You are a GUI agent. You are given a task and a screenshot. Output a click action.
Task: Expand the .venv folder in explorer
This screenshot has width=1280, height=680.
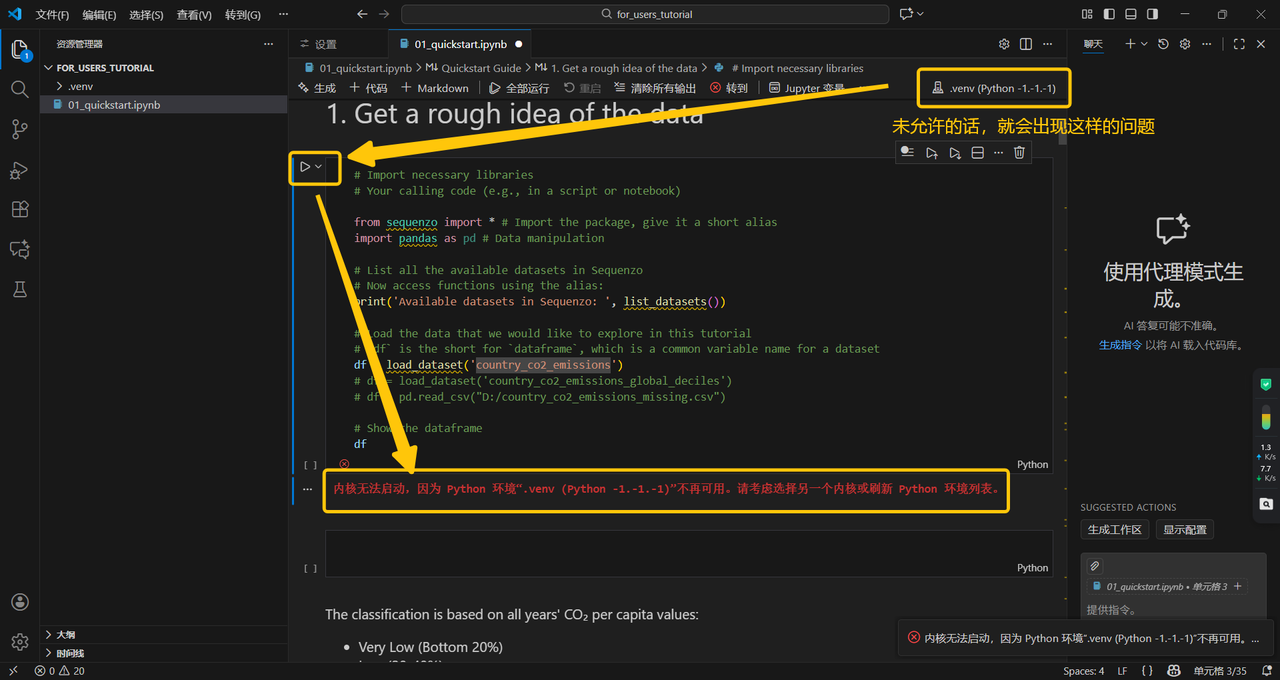(x=79, y=87)
